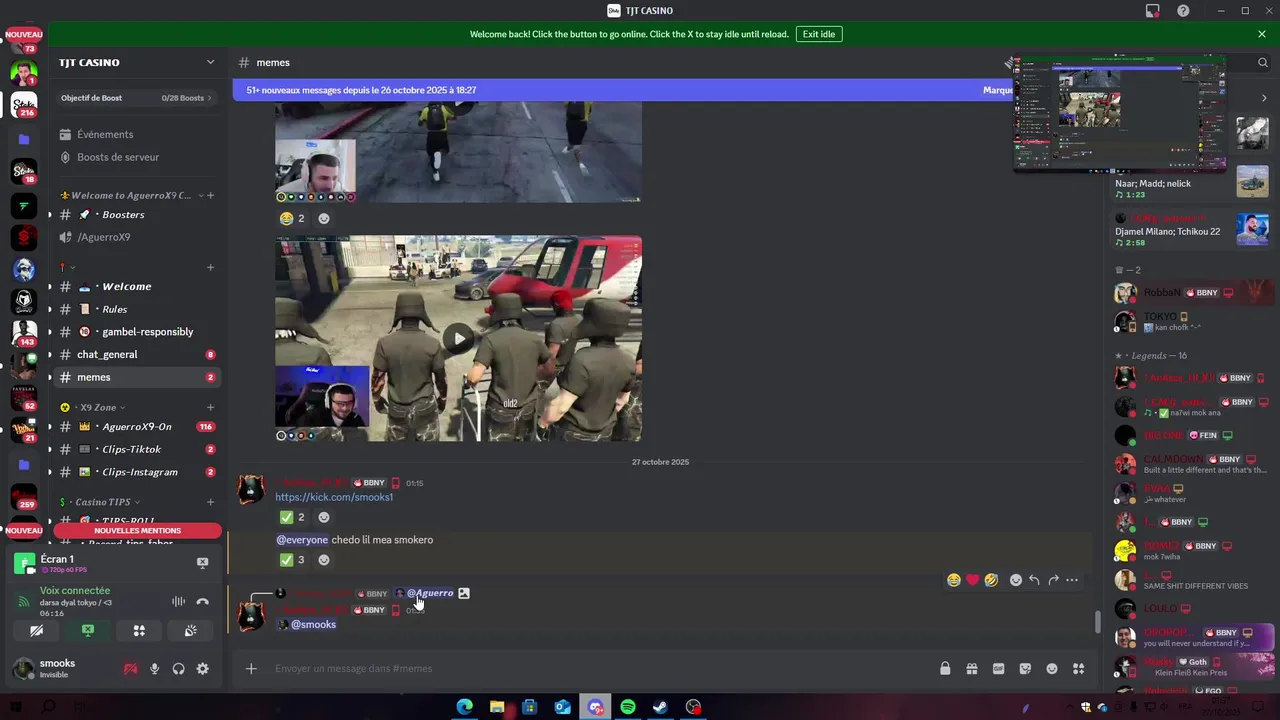Open the AguerroX9-On channel
Viewport: 1280px width, 720px height.
tap(137, 427)
